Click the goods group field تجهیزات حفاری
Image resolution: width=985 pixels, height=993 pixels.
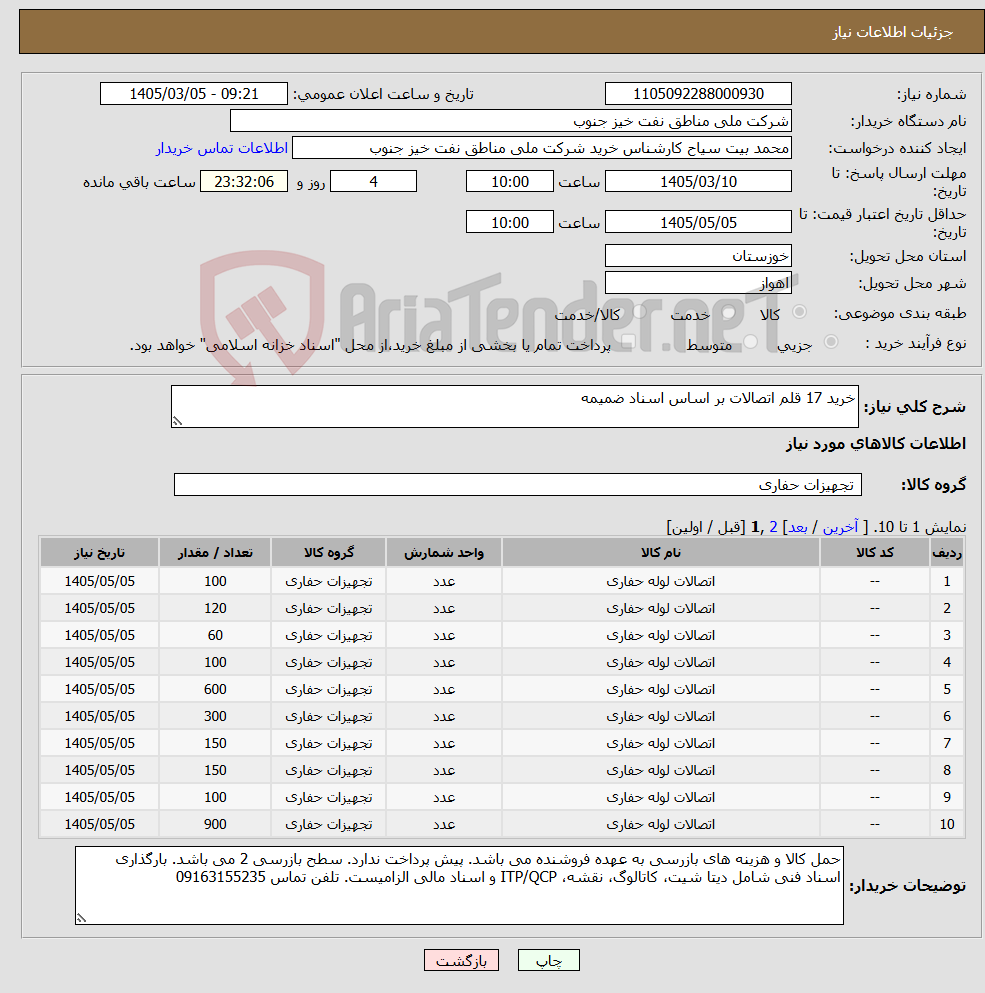point(518,484)
